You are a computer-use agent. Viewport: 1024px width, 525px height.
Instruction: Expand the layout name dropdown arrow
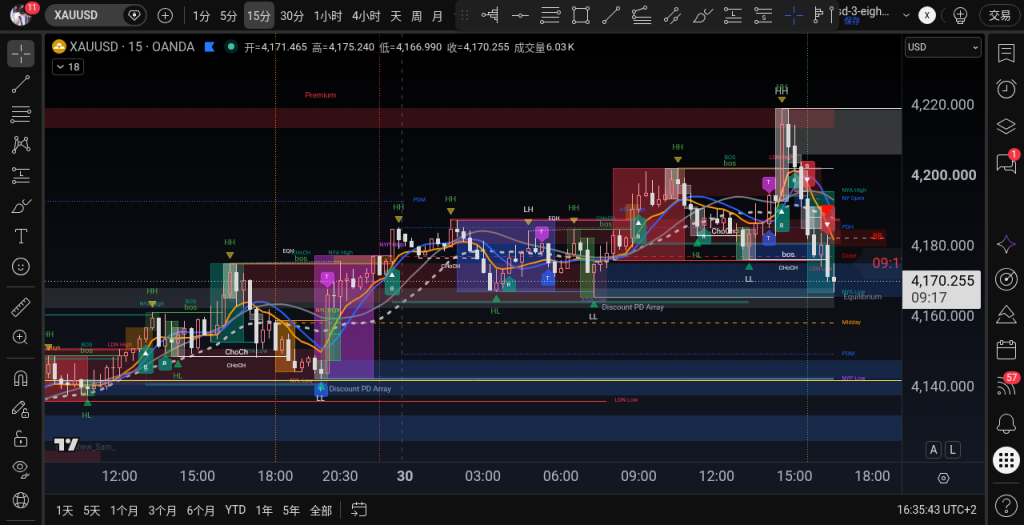pyautogui.click(x=906, y=15)
